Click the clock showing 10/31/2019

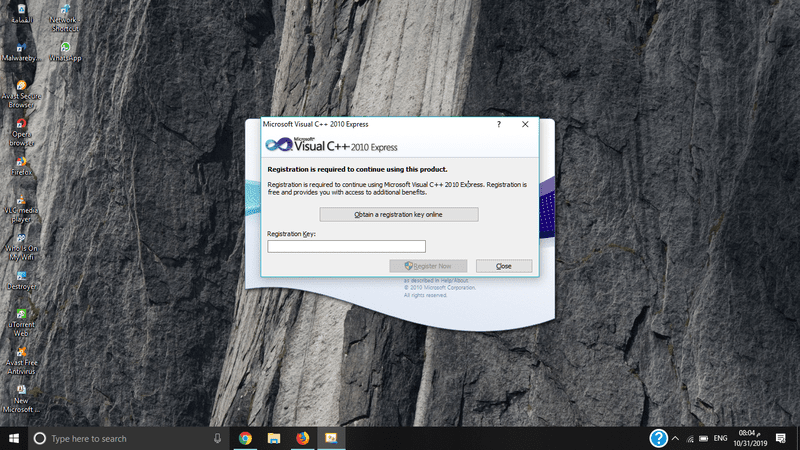[x=750, y=438]
